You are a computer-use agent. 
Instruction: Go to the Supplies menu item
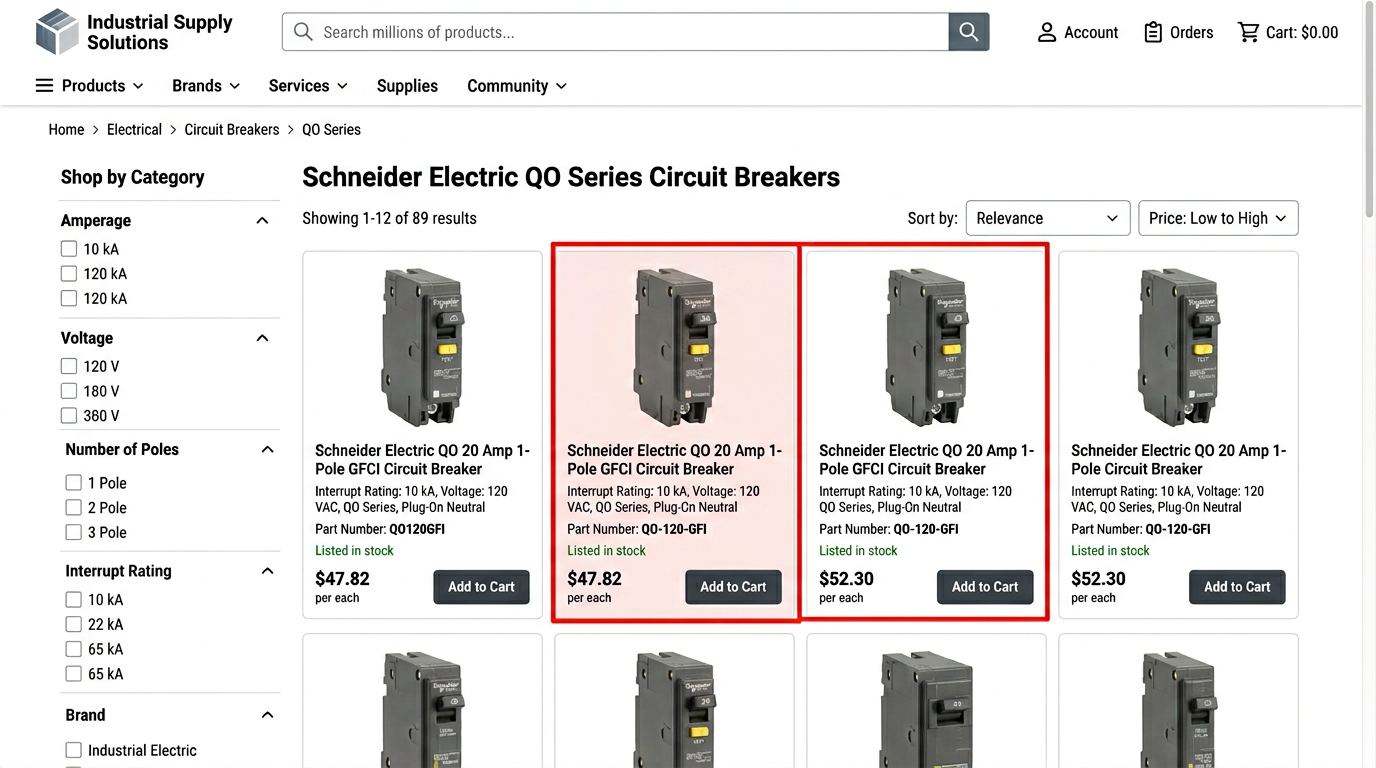tap(407, 86)
